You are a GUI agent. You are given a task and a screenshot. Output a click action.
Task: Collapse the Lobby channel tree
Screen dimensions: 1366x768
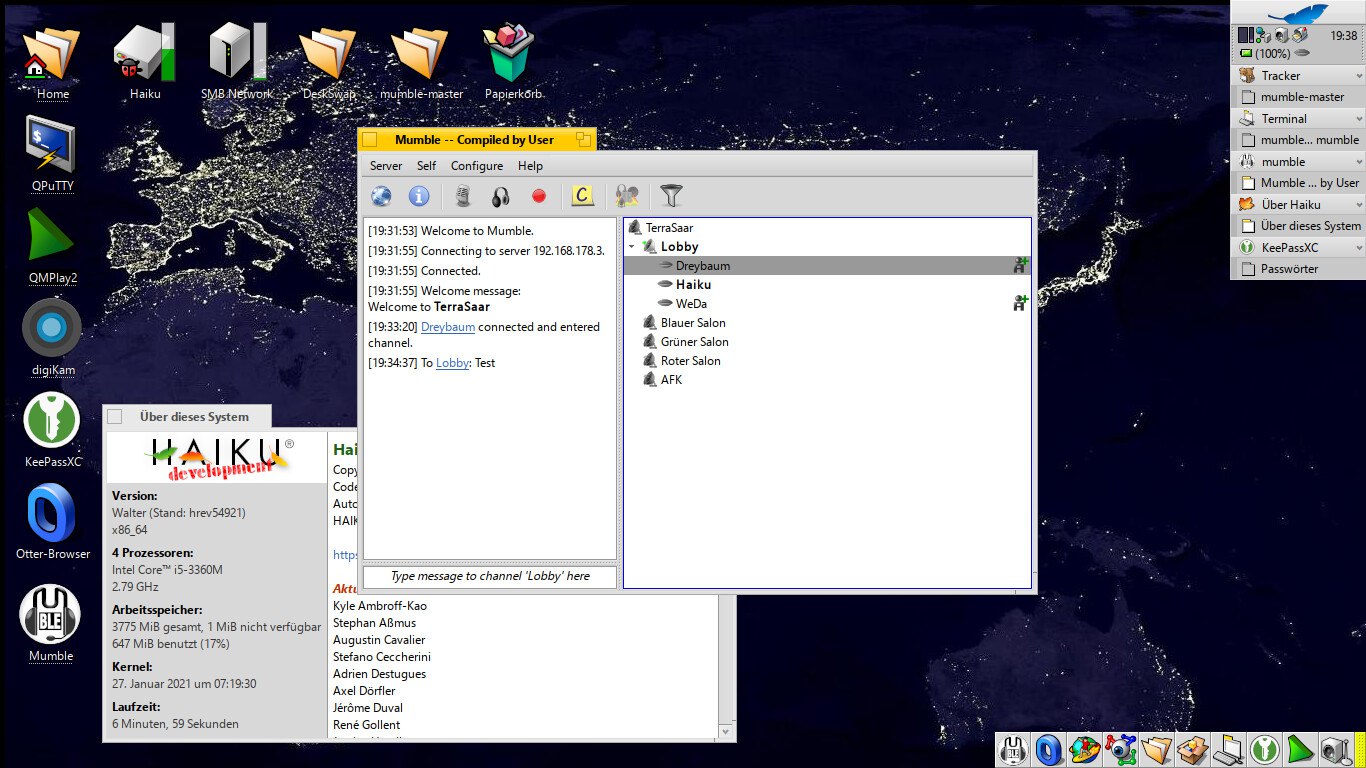pos(632,246)
